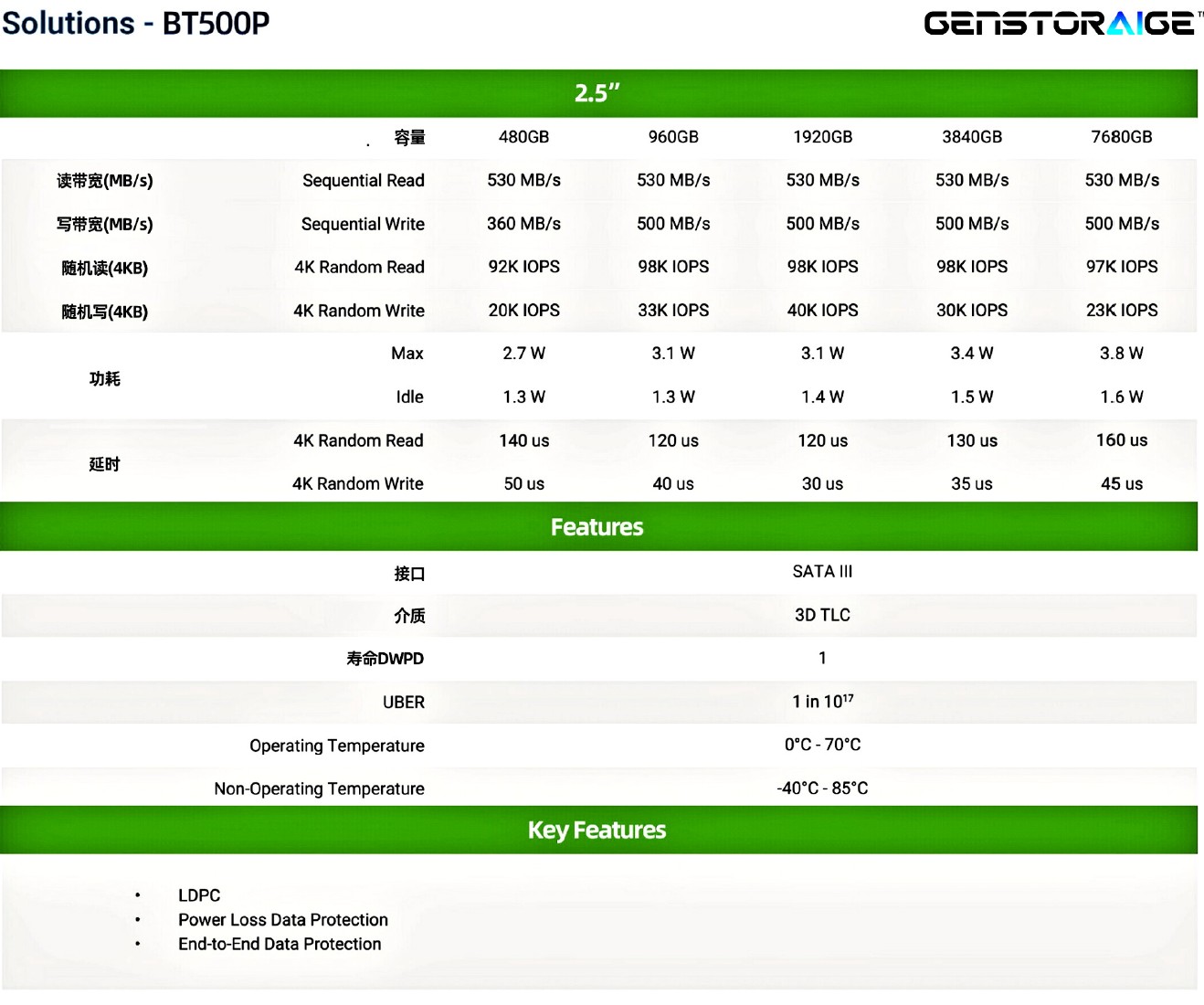Click the 130 us latency value
The width and height of the screenshot is (1204, 1005).
coord(972,441)
